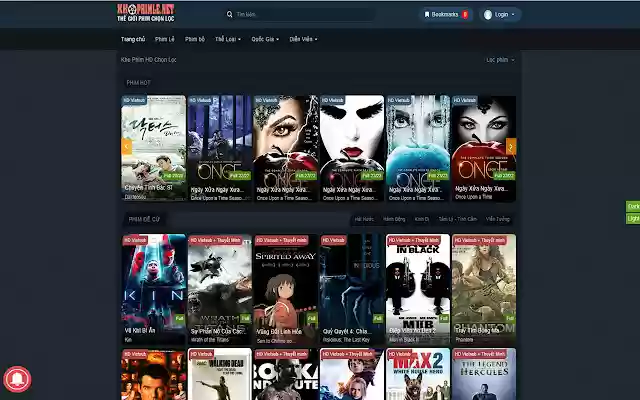The width and height of the screenshot is (640, 400).
Task: Open Kho Phim HD Chọn Lọc breadcrumb link
Action: (x=148, y=60)
